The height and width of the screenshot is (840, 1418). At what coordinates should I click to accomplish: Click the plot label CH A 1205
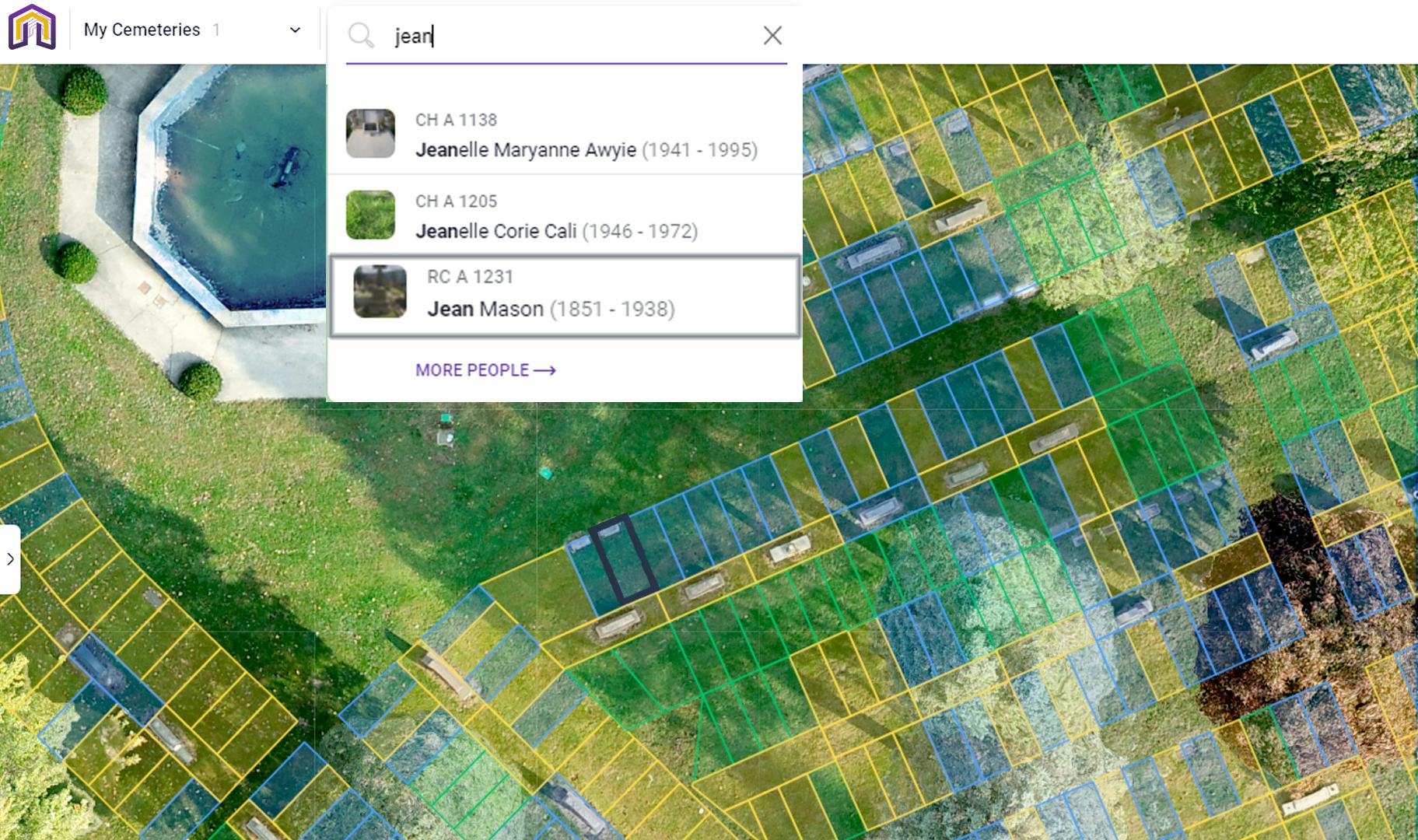(456, 201)
